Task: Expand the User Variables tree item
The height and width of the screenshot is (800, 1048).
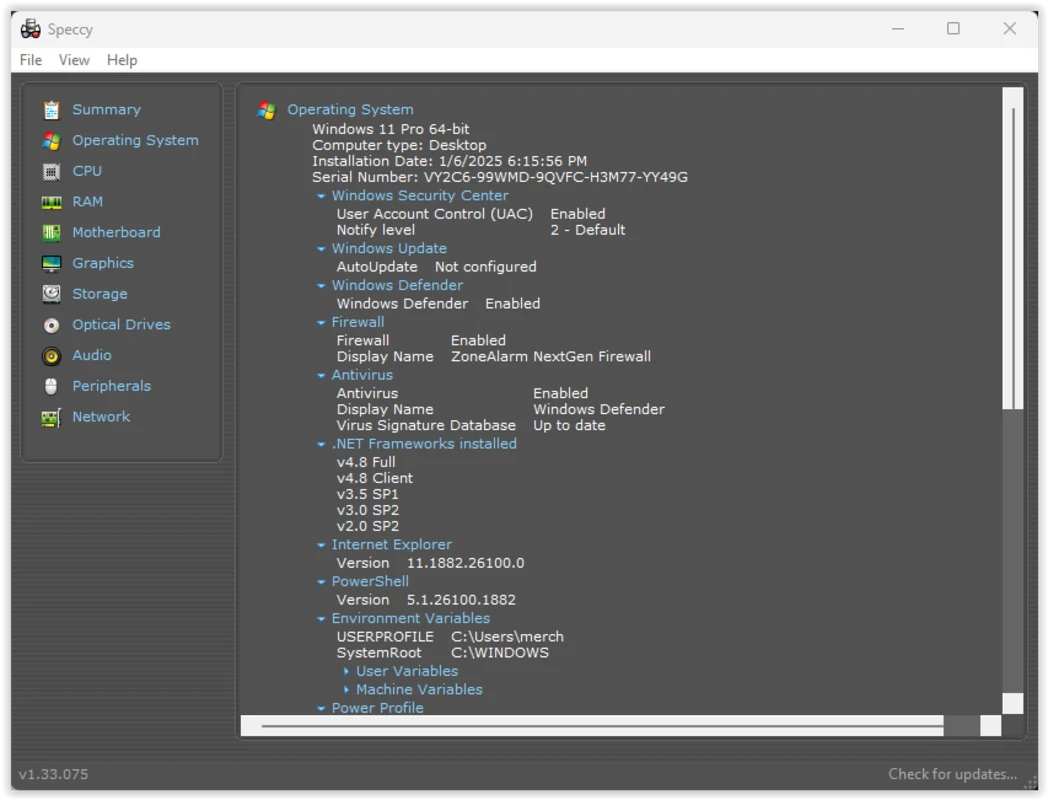Action: (x=346, y=671)
